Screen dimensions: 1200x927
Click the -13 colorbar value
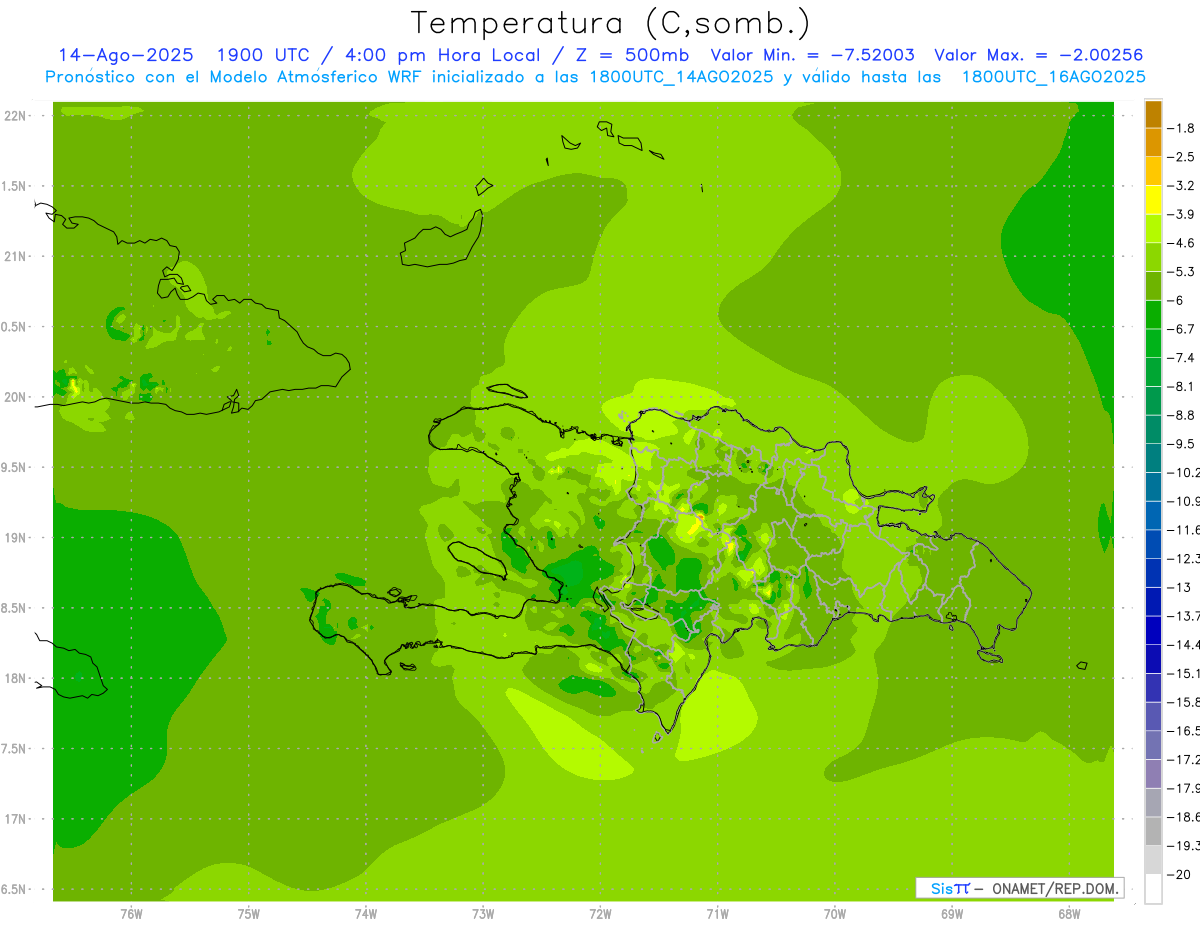coord(1181,587)
